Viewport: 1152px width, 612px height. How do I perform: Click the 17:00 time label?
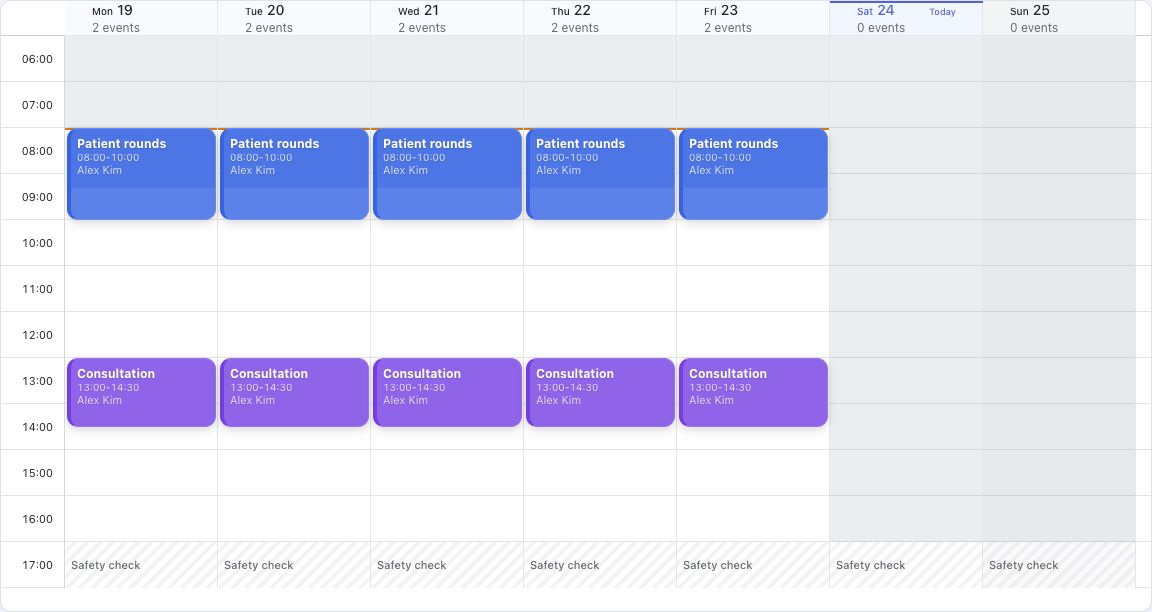click(x=37, y=565)
